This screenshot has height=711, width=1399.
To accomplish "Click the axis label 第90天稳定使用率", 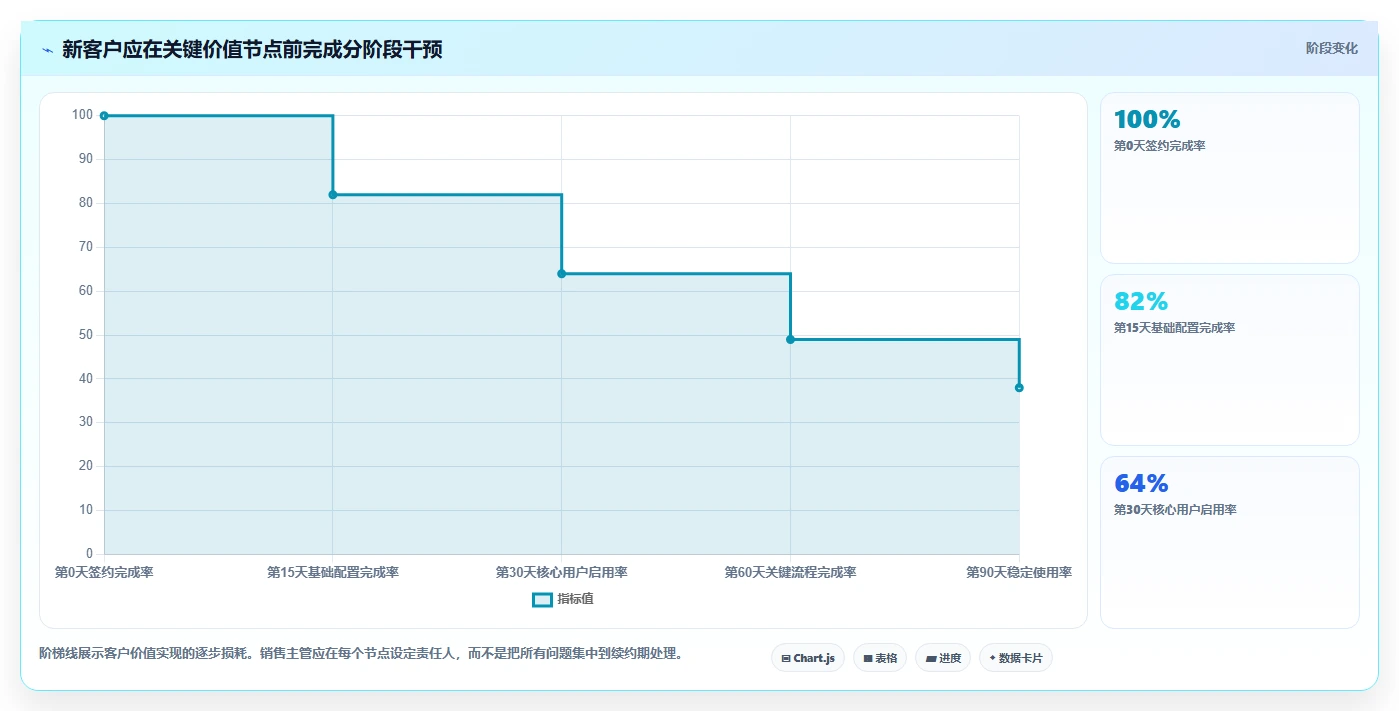I will (1019, 573).
